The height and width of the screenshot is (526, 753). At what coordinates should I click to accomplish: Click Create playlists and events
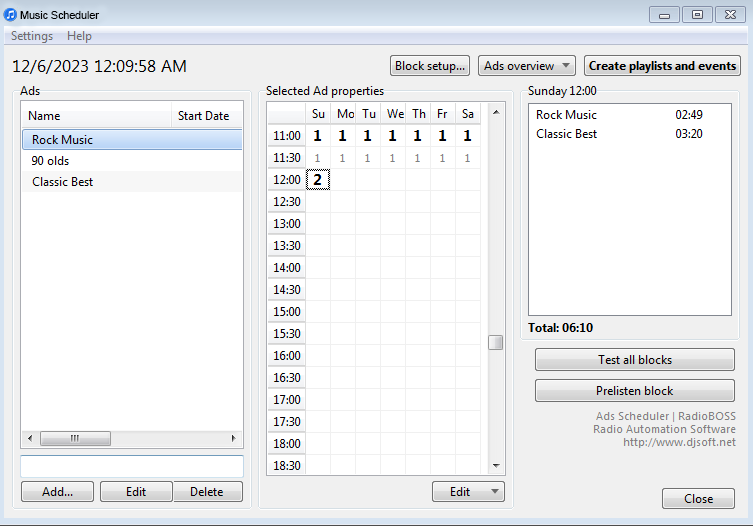coord(662,66)
